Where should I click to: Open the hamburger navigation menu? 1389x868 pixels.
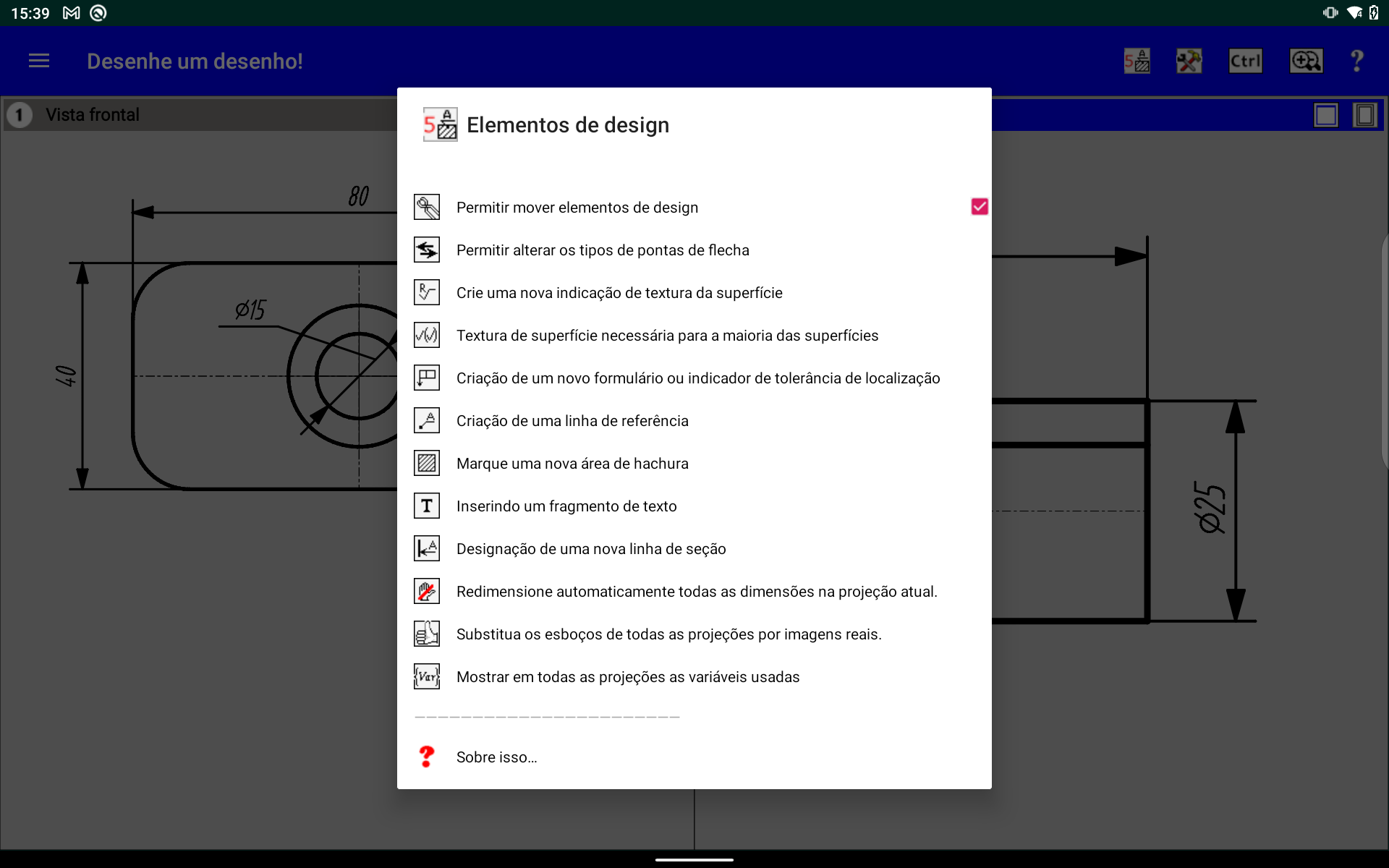[x=39, y=61]
